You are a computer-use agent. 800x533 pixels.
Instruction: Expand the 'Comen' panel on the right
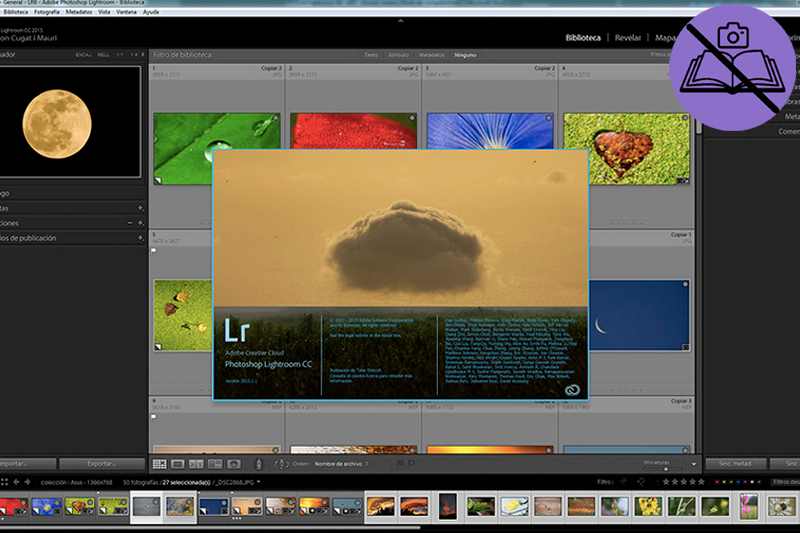click(789, 131)
